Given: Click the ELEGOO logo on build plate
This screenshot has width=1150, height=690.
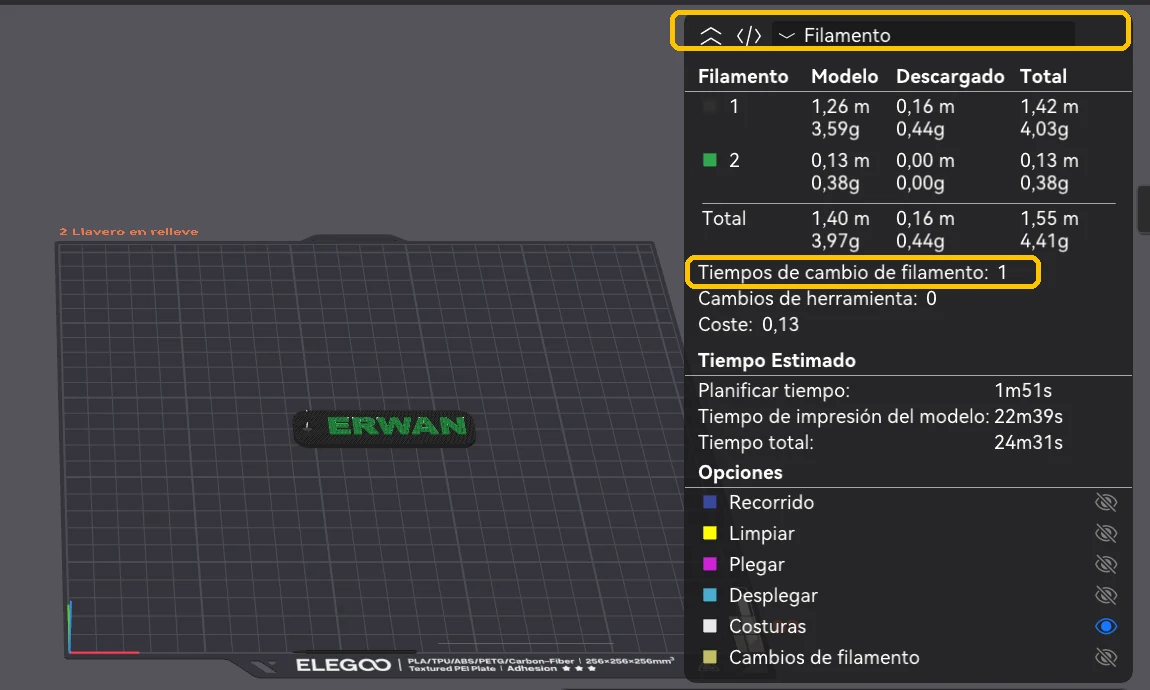Looking at the screenshot, I should [x=343, y=665].
